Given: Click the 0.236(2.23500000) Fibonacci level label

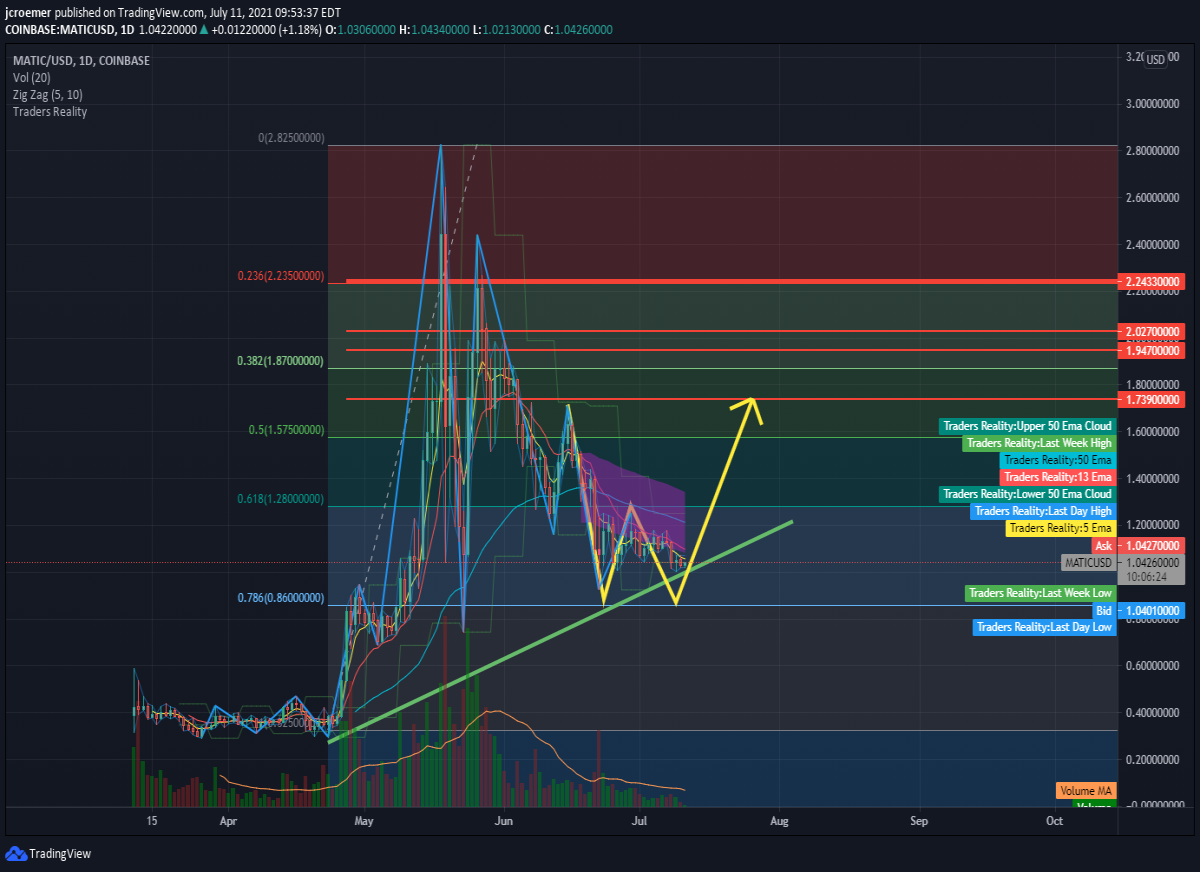Looking at the screenshot, I should (x=281, y=275).
